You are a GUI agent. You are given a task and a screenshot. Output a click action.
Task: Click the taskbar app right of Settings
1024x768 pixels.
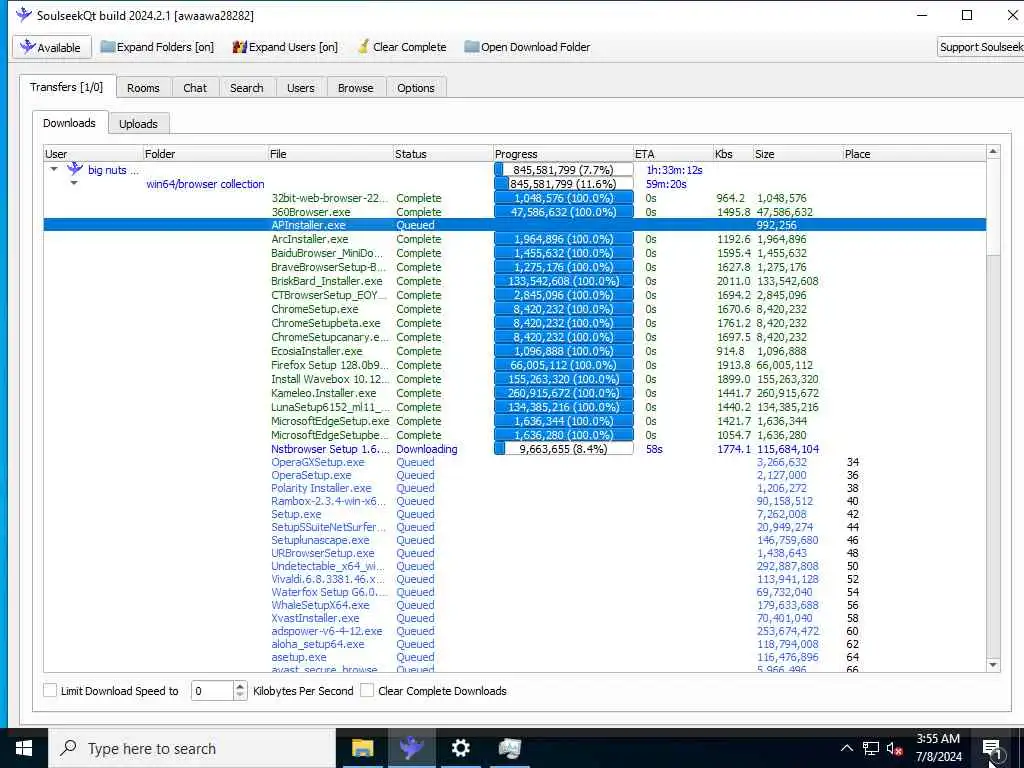[x=509, y=748]
